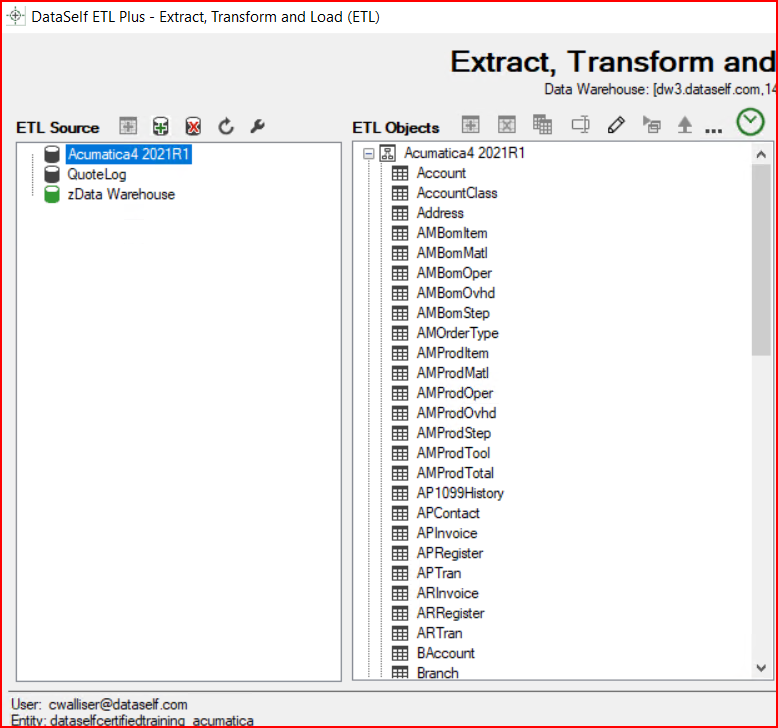Click the add ETL source icon
Viewport: 778px width, 728px height.
(127, 126)
